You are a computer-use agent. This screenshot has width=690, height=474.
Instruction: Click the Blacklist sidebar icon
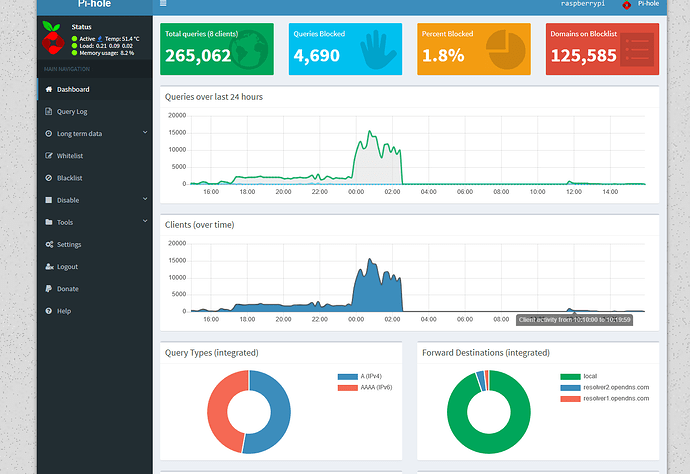(48, 178)
